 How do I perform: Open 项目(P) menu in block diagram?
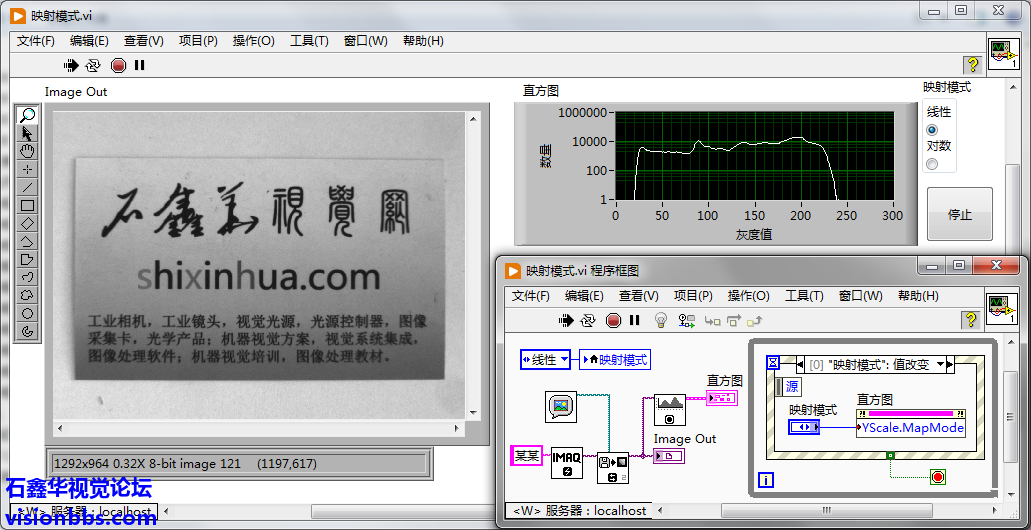[x=693, y=296]
